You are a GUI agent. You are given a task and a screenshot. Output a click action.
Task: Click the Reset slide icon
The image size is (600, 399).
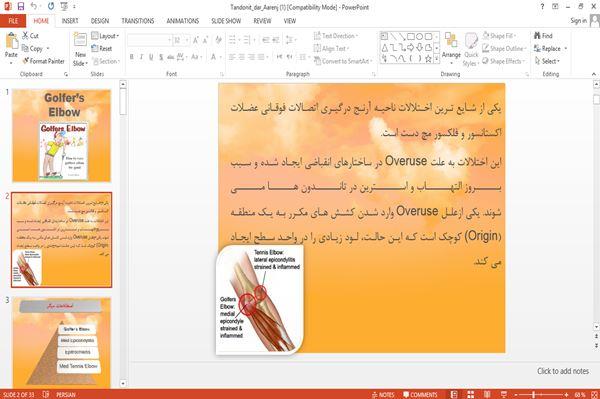coord(95,48)
